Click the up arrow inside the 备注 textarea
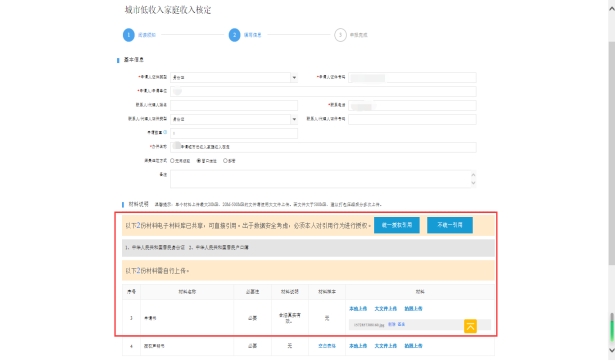Viewport: 615px width, 361px height. (x=473, y=175)
